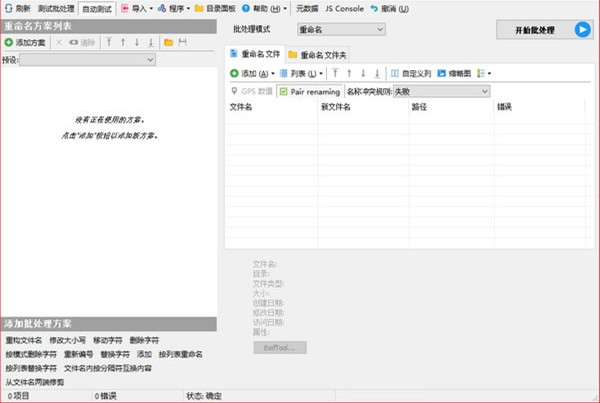600x403 pixels.
Task: Click the green 添加方案 plus icon
Action: pos(9,43)
